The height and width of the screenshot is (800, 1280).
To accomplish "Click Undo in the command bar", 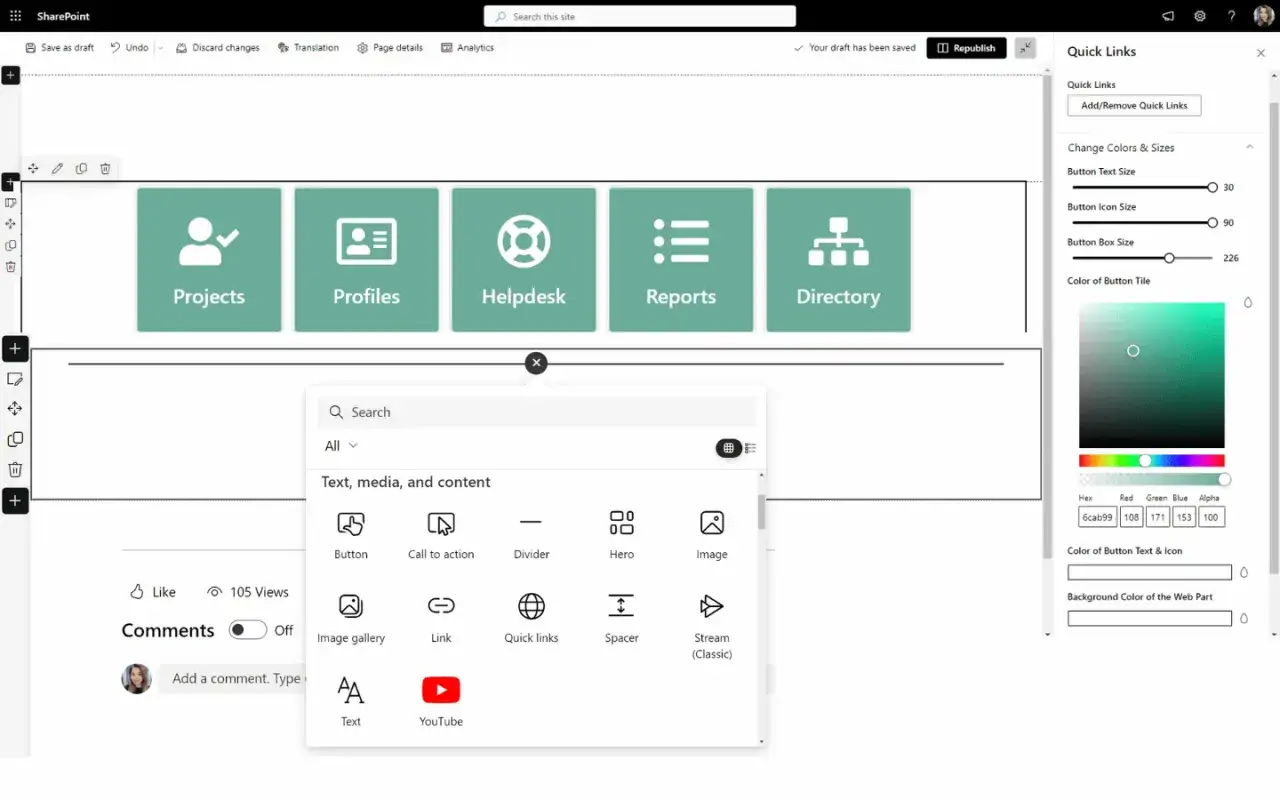I will click(129, 48).
